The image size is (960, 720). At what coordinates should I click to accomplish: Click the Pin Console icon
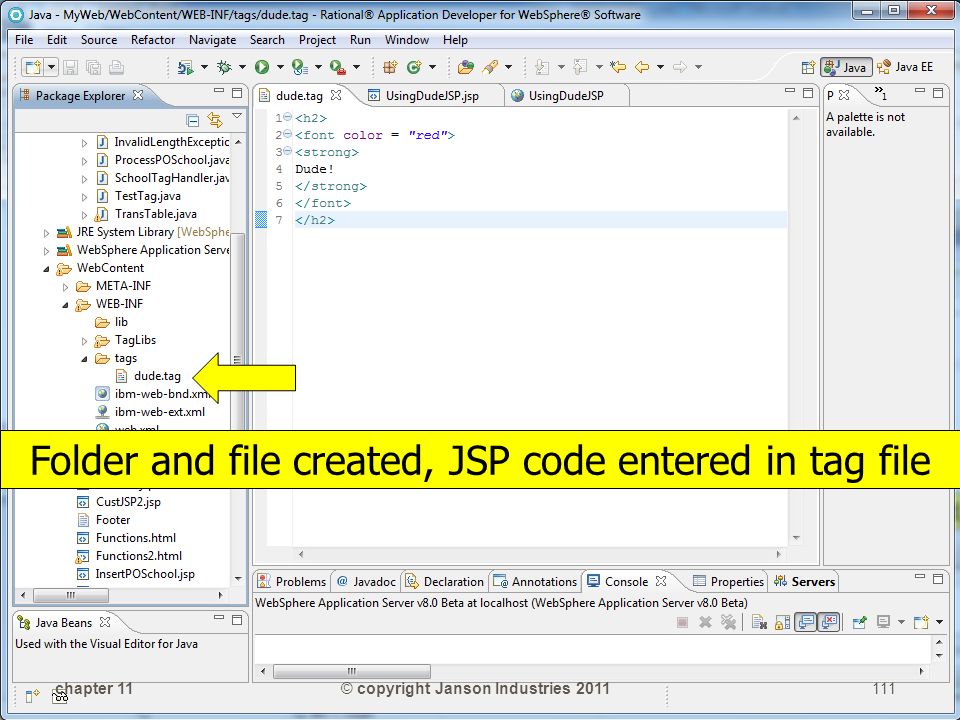860,623
